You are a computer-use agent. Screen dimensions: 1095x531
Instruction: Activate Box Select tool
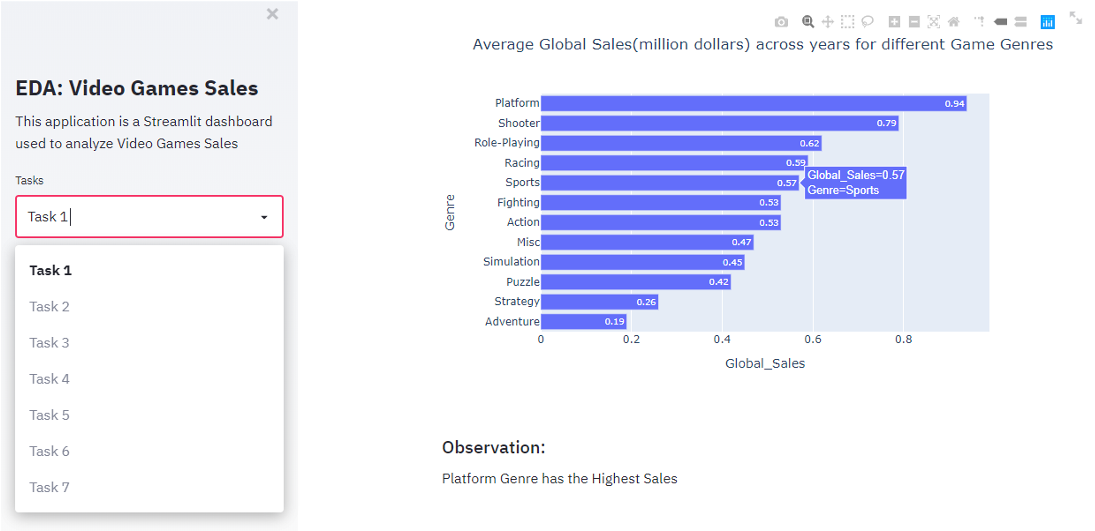[847, 22]
